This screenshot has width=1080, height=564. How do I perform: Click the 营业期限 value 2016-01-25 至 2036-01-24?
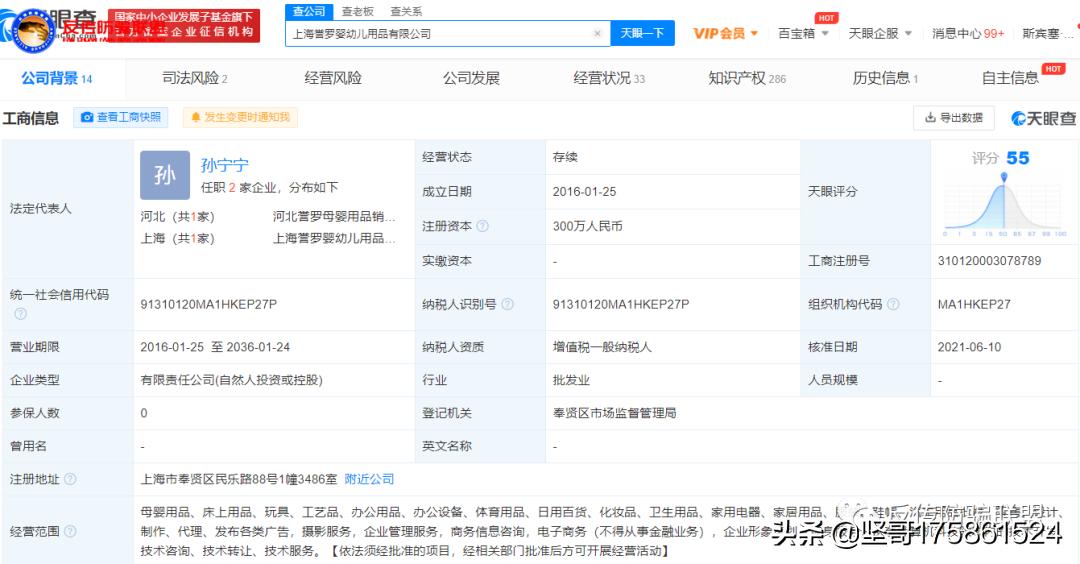pyautogui.click(x=215, y=347)
